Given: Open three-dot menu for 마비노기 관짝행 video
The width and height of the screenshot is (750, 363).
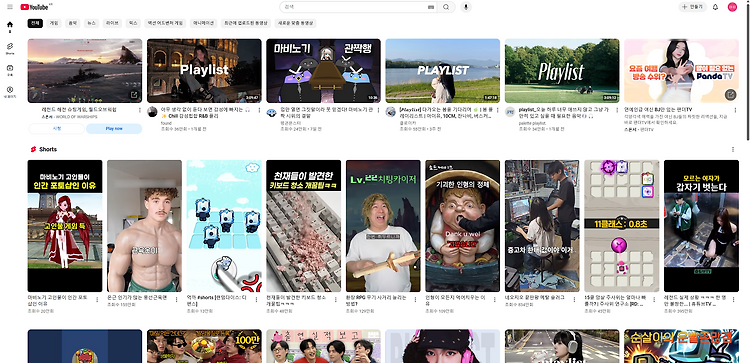Looking at the screenshot, I should click(378, 110).
